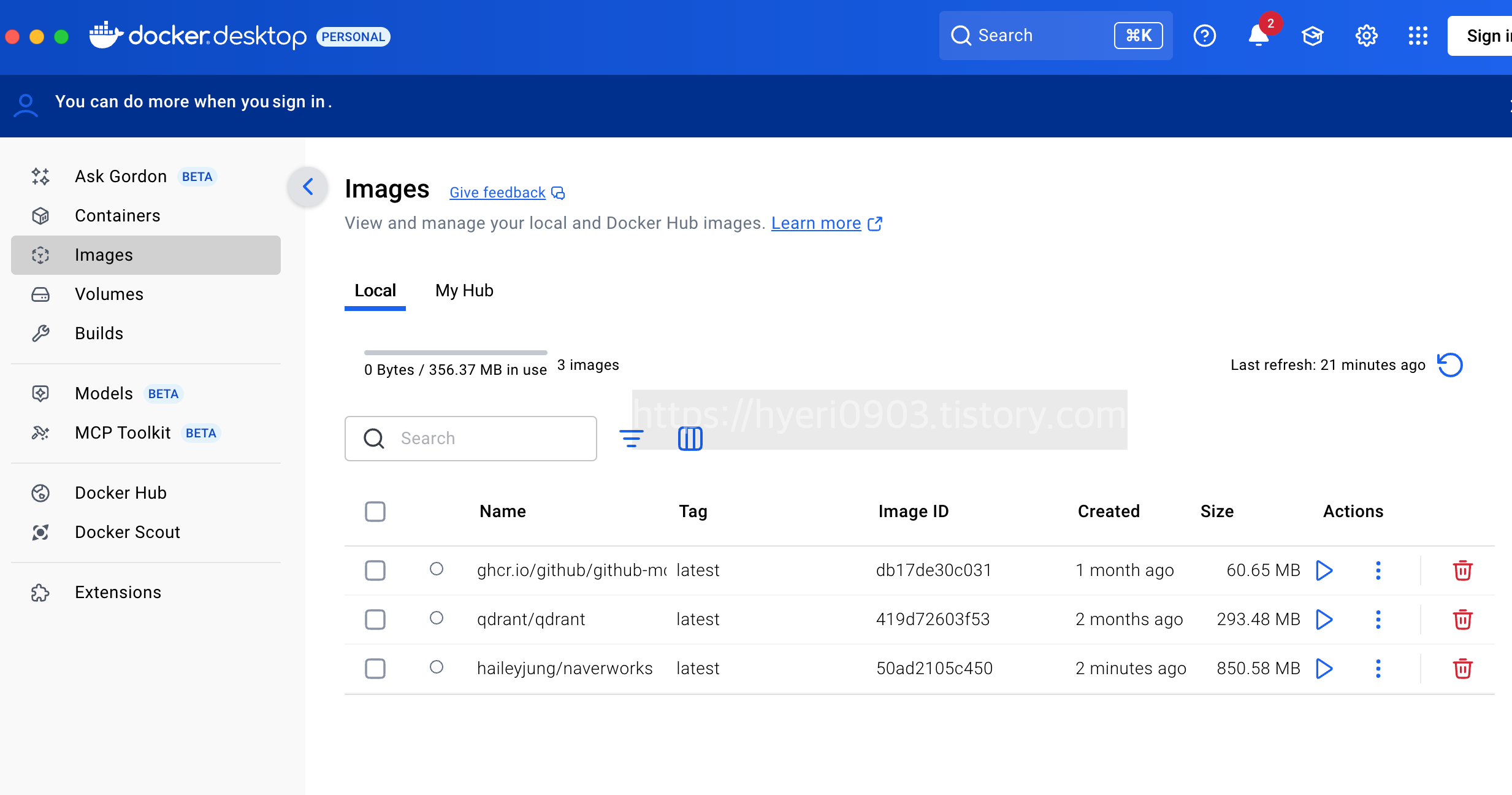Check the qdrant/qdrant row checkbox
Viewport: 1512px width, 795px height.
click(x=375, y=620)
